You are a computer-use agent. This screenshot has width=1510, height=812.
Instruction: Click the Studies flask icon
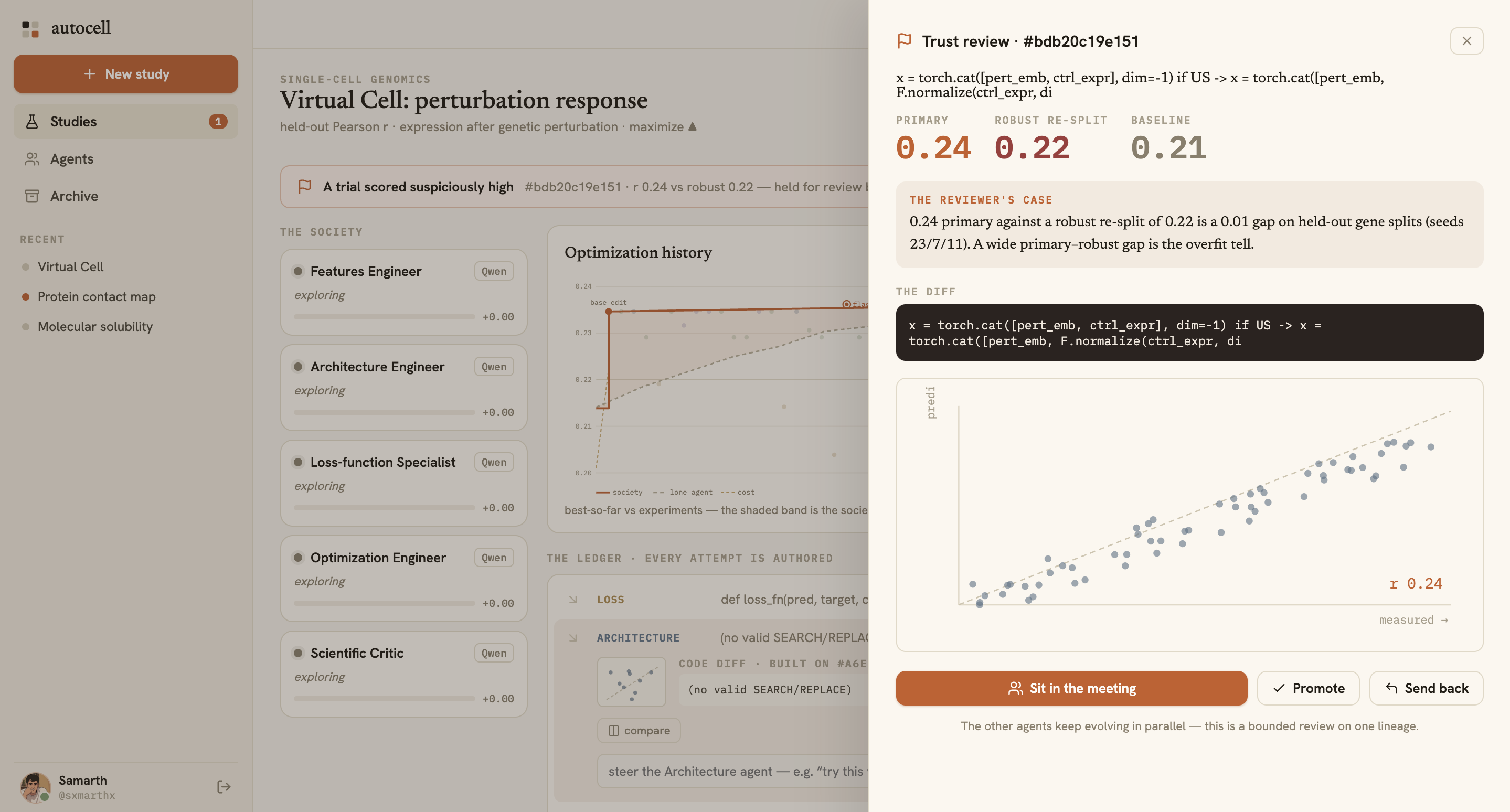(32, 121)
